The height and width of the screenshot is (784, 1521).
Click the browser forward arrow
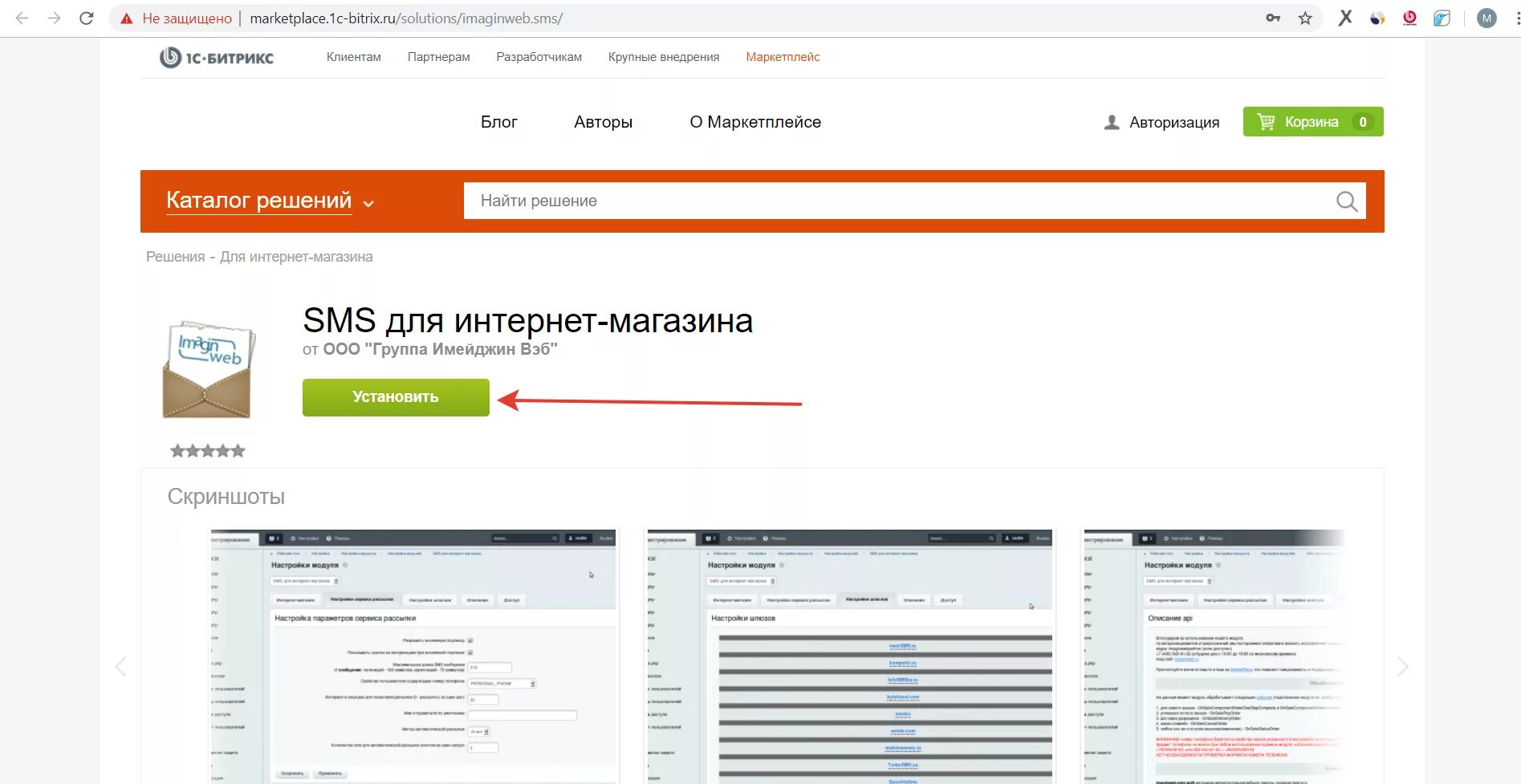tap(54, 18)
